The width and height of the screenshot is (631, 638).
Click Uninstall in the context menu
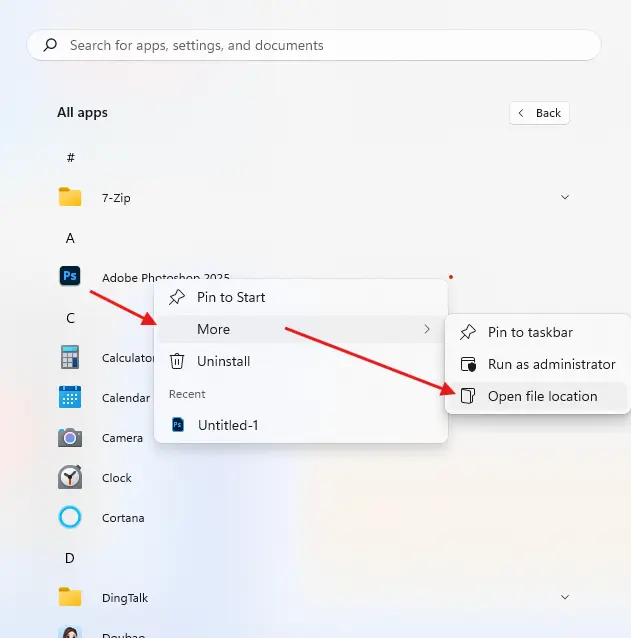point(223,361)
